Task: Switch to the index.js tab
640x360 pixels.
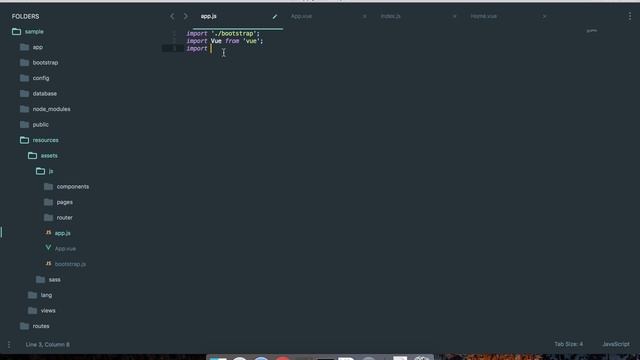Action: pos(391,16)
